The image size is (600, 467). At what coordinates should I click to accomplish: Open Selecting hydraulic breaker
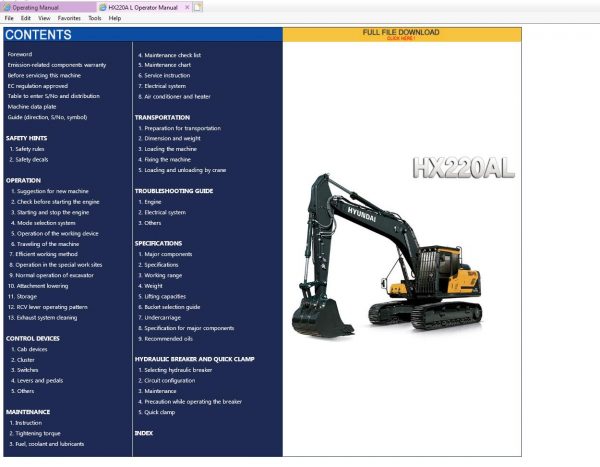tap(175, 370)
